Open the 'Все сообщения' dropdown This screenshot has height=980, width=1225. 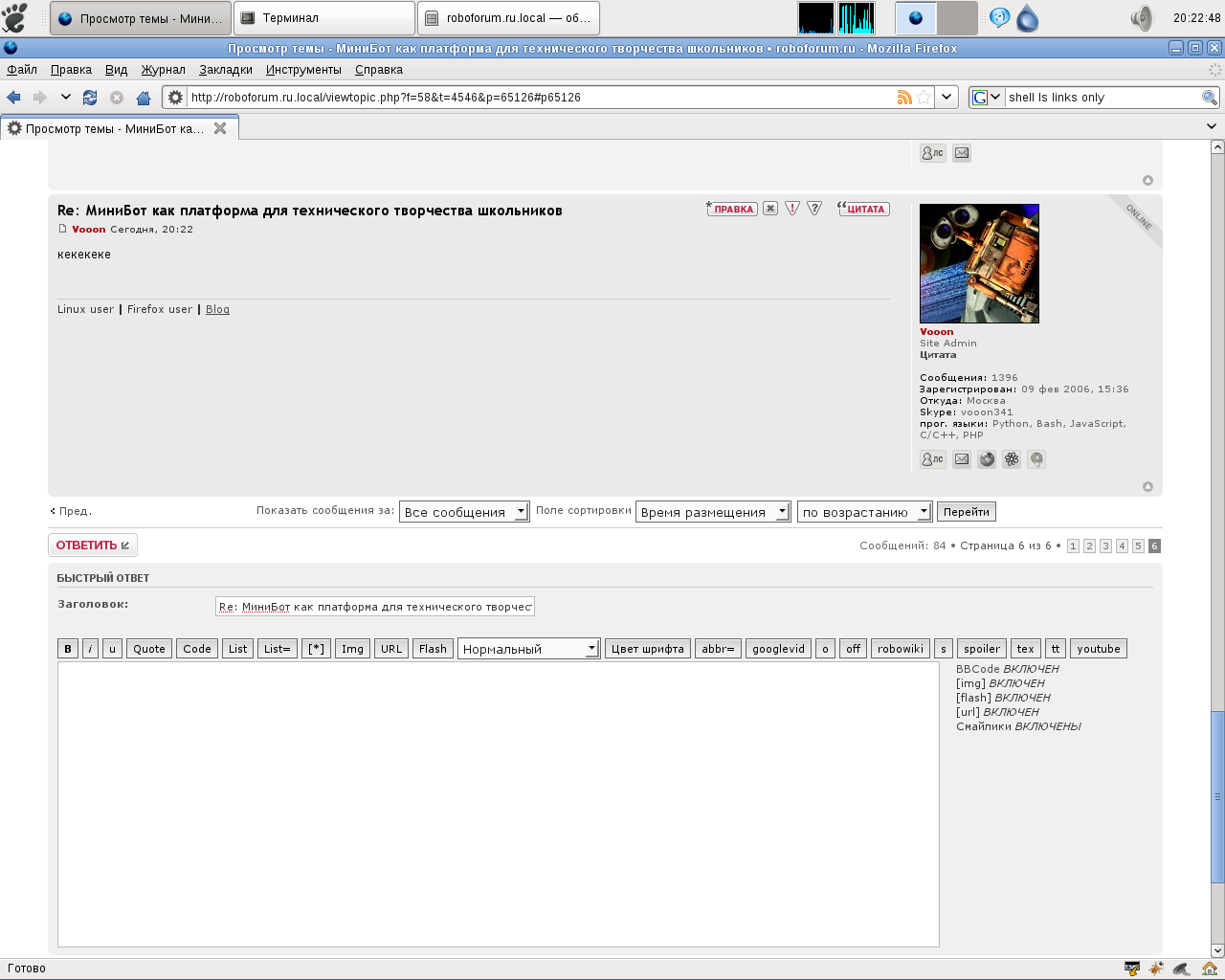[464, 512]
